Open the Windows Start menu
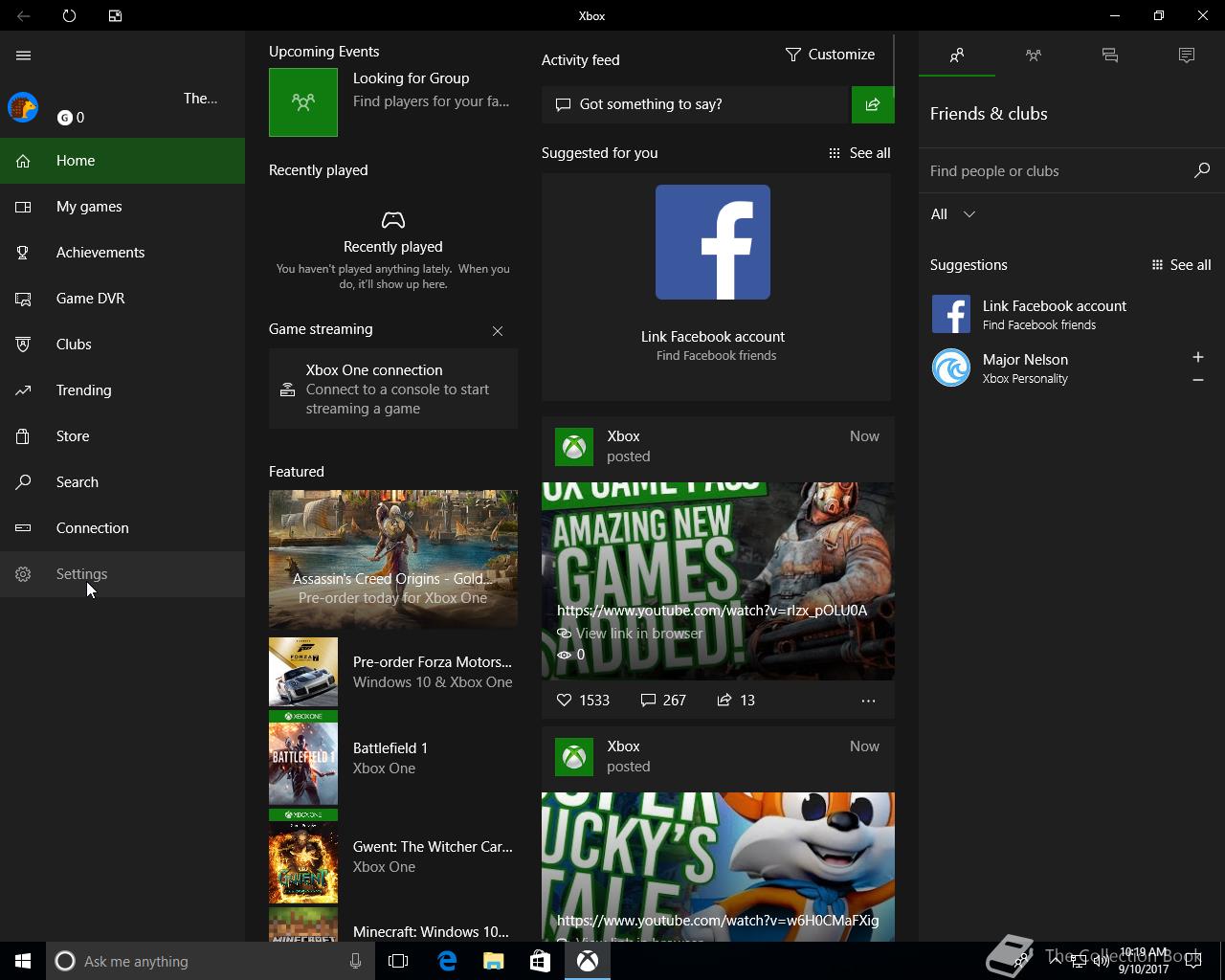The height and width of the screenshot is (980, 1225). click(x=23, y=961)
